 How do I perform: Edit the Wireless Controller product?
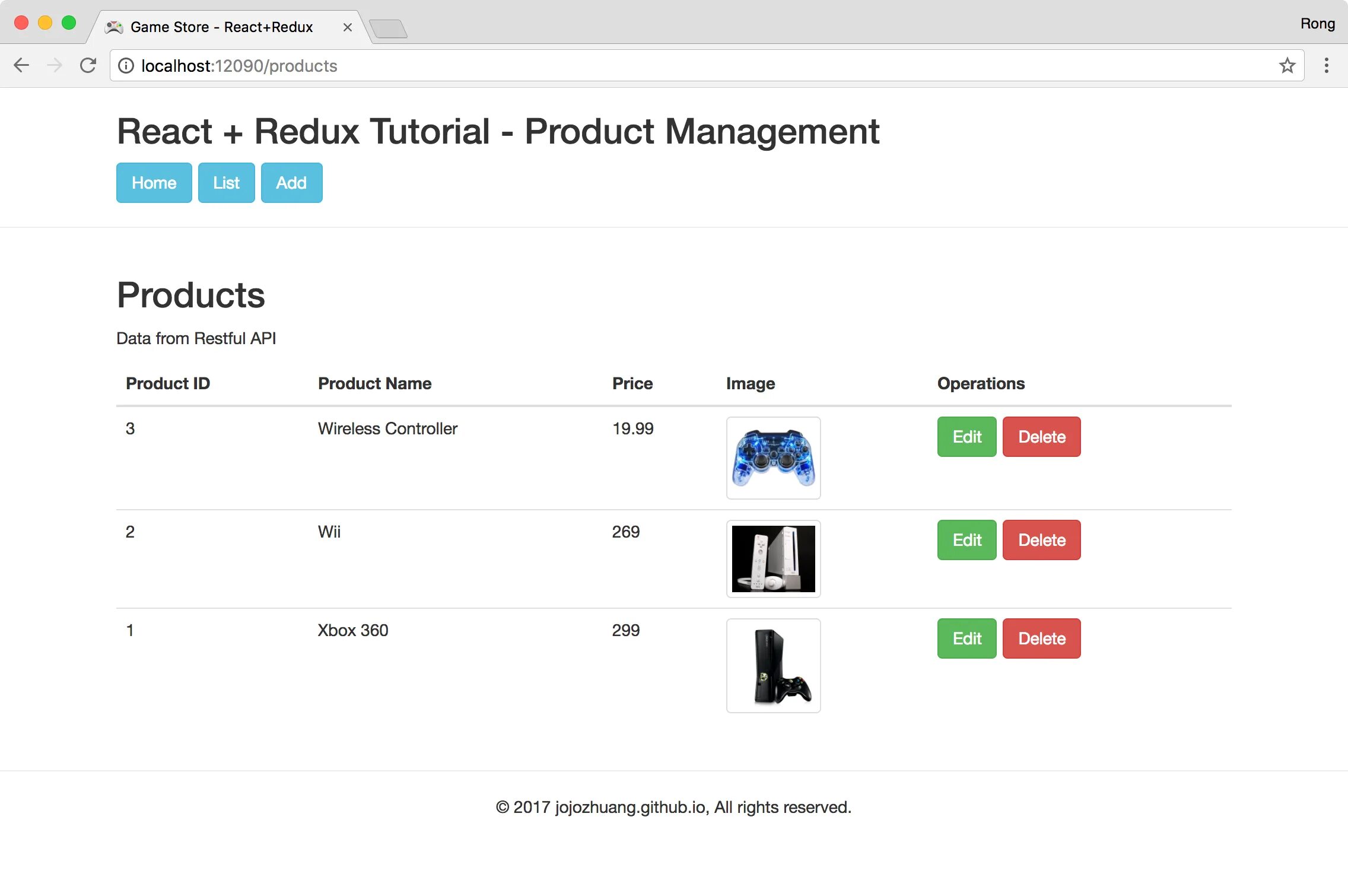(x=967, y=437)
